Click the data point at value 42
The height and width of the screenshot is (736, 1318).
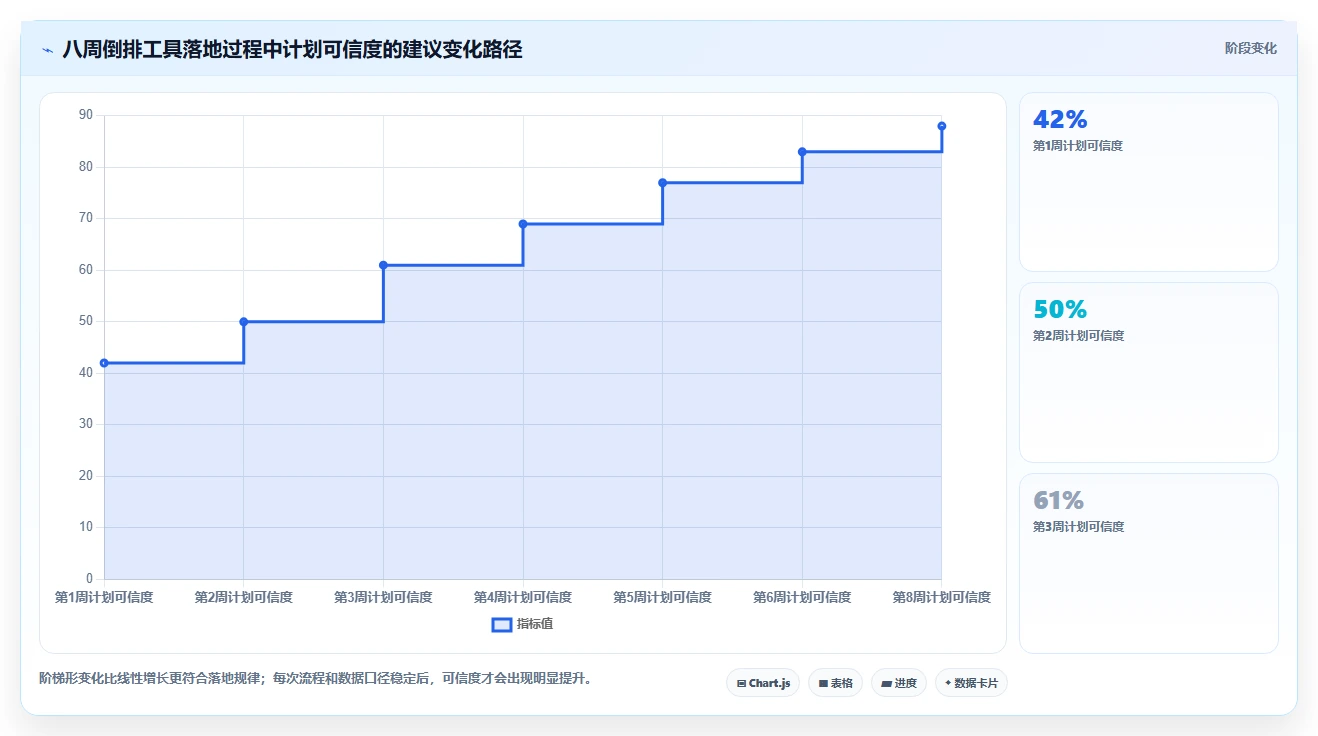[x=104, y=363]
